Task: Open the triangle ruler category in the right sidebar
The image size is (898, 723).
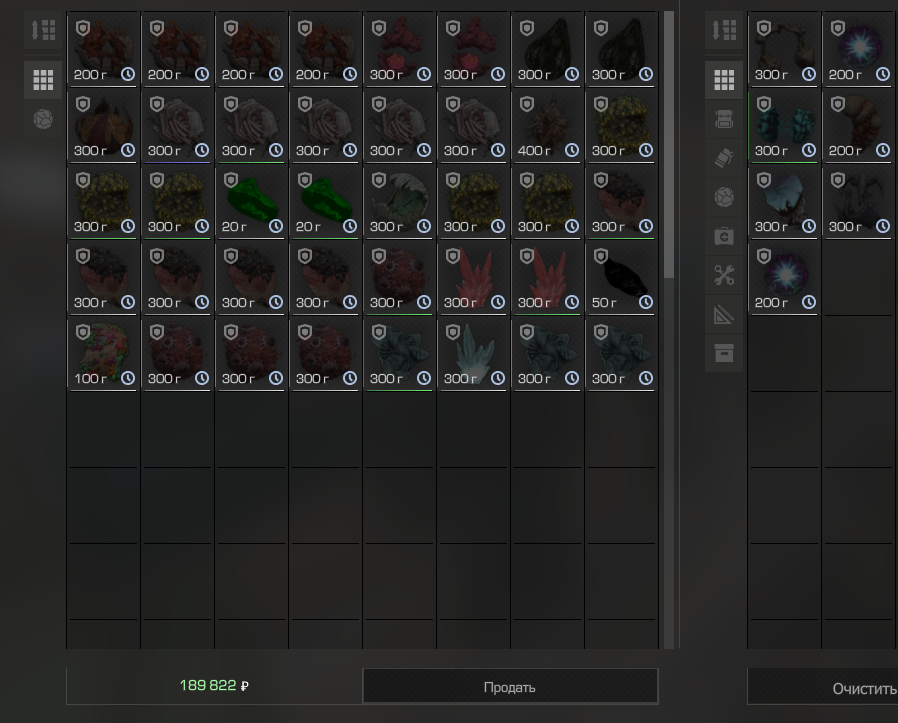Action: click(724, 314)
